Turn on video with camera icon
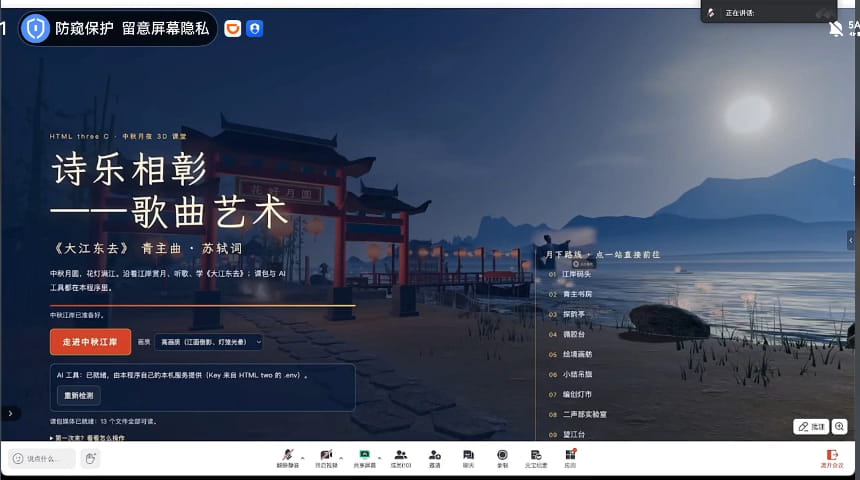The image size is (860, 480). point(326,458)
